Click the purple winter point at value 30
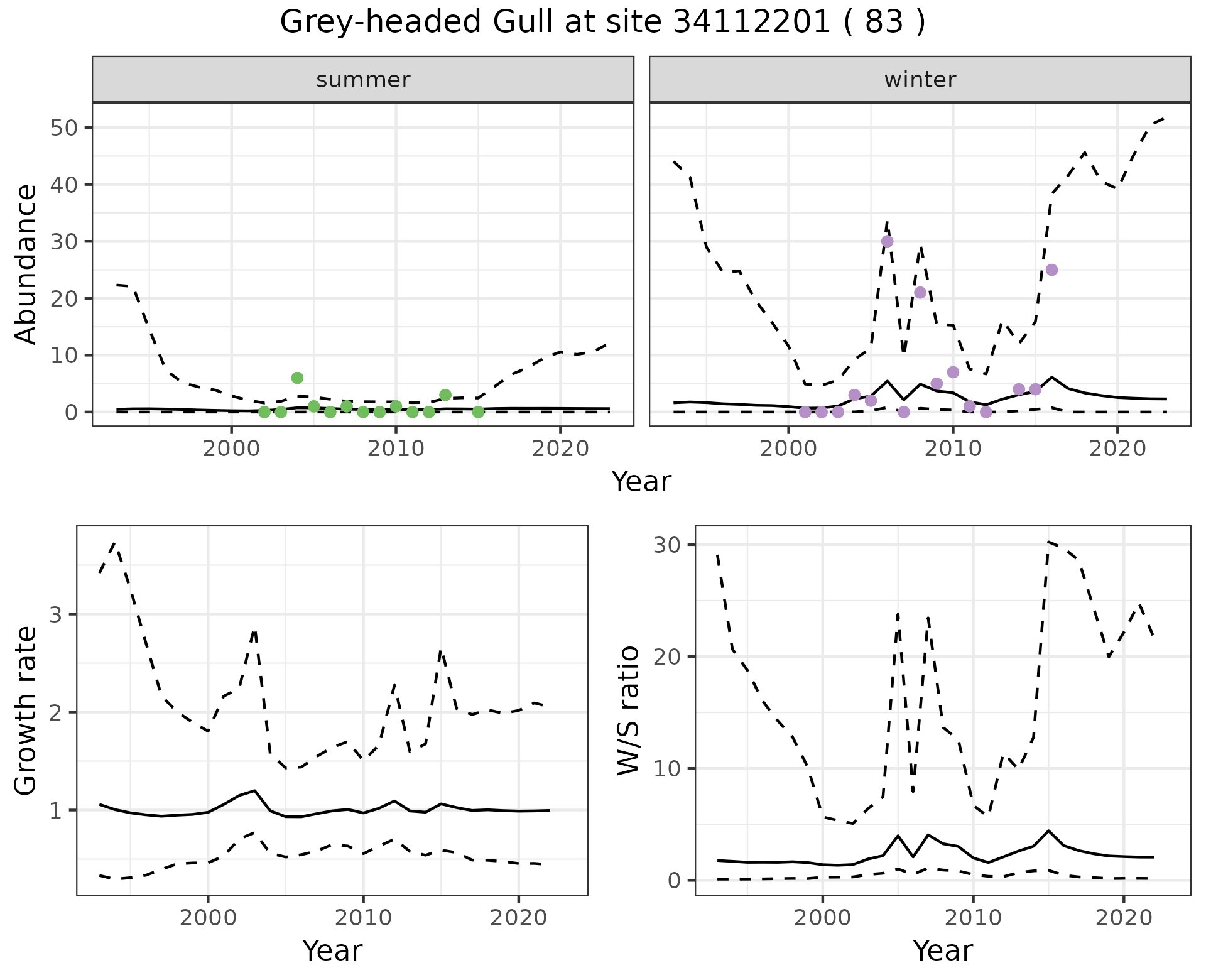Viewport: 1206px width, 980px height. tap(887, 241)
